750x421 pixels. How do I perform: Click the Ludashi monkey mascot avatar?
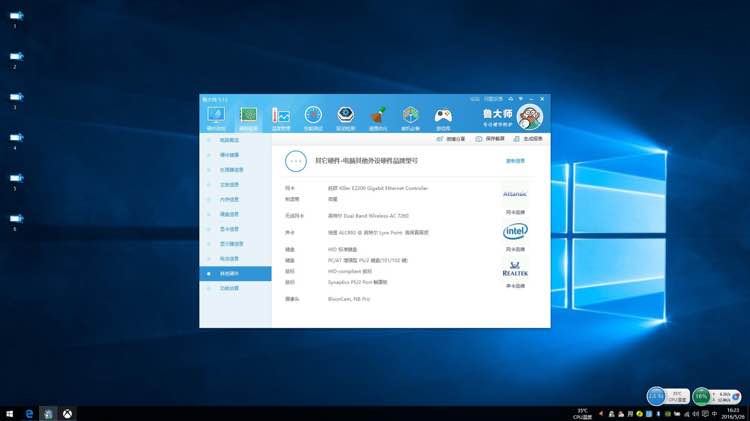[530, 117]
